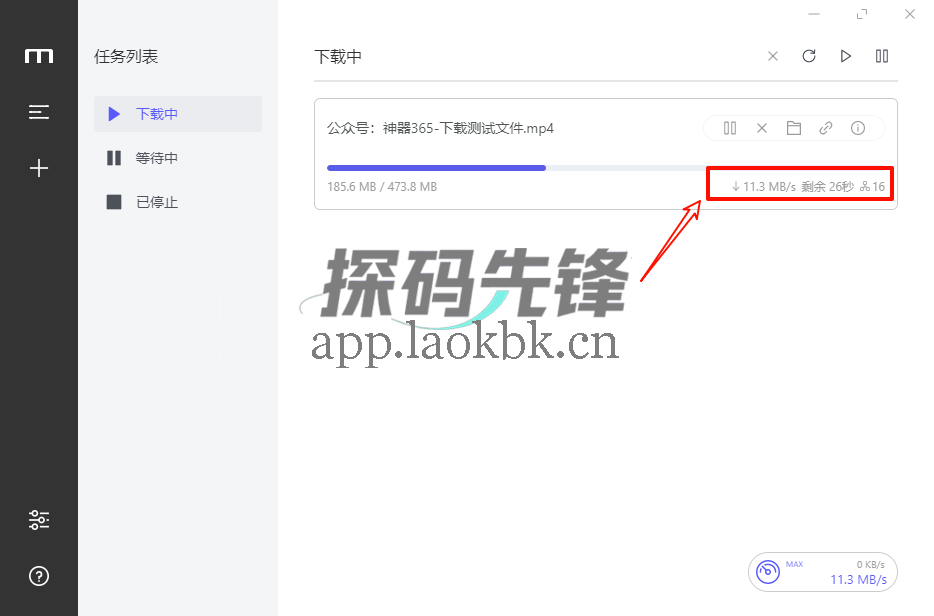Select the 下载中 tab in the task list

pos(178,114)
